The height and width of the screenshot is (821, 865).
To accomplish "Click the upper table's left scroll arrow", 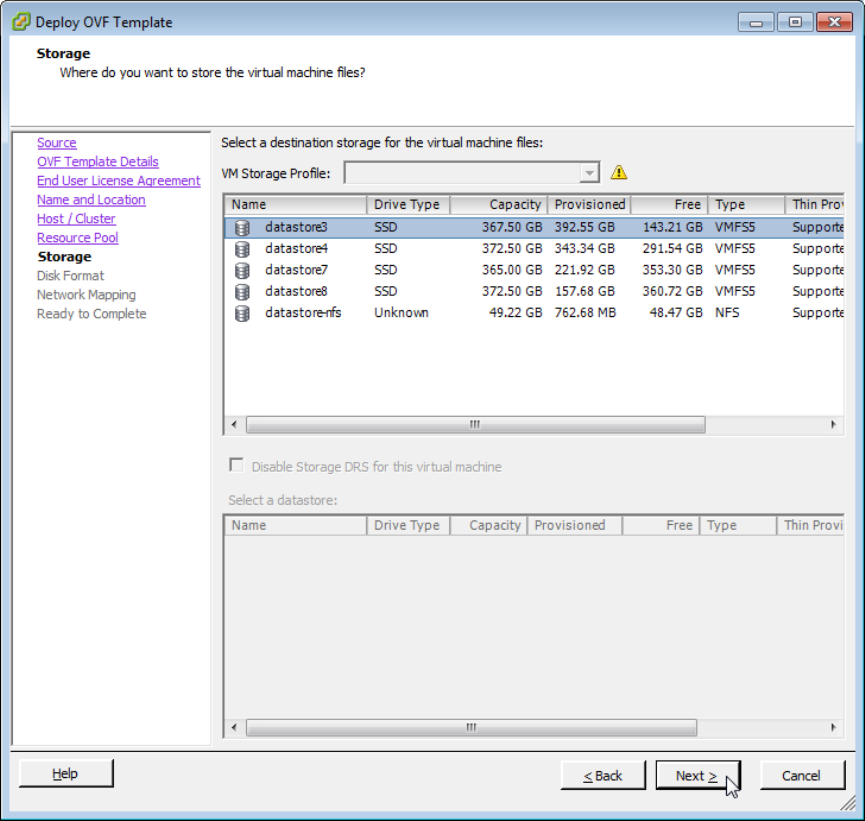I will 234,425.
